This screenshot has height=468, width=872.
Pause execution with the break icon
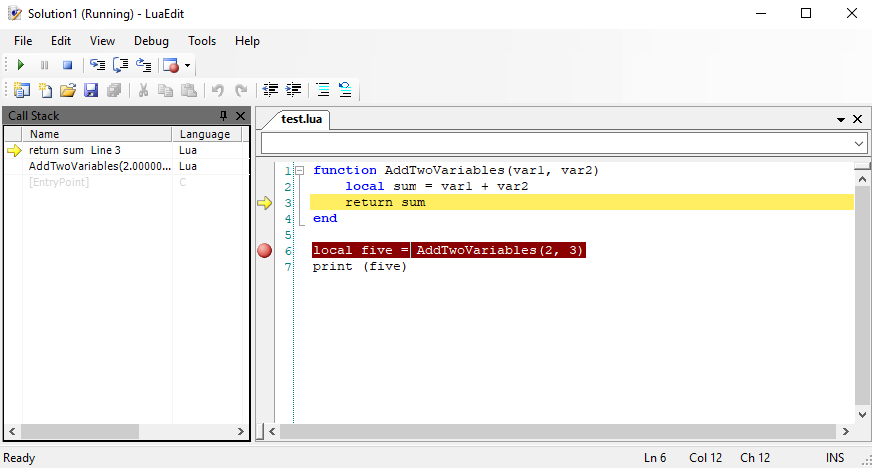coord(44,65)
